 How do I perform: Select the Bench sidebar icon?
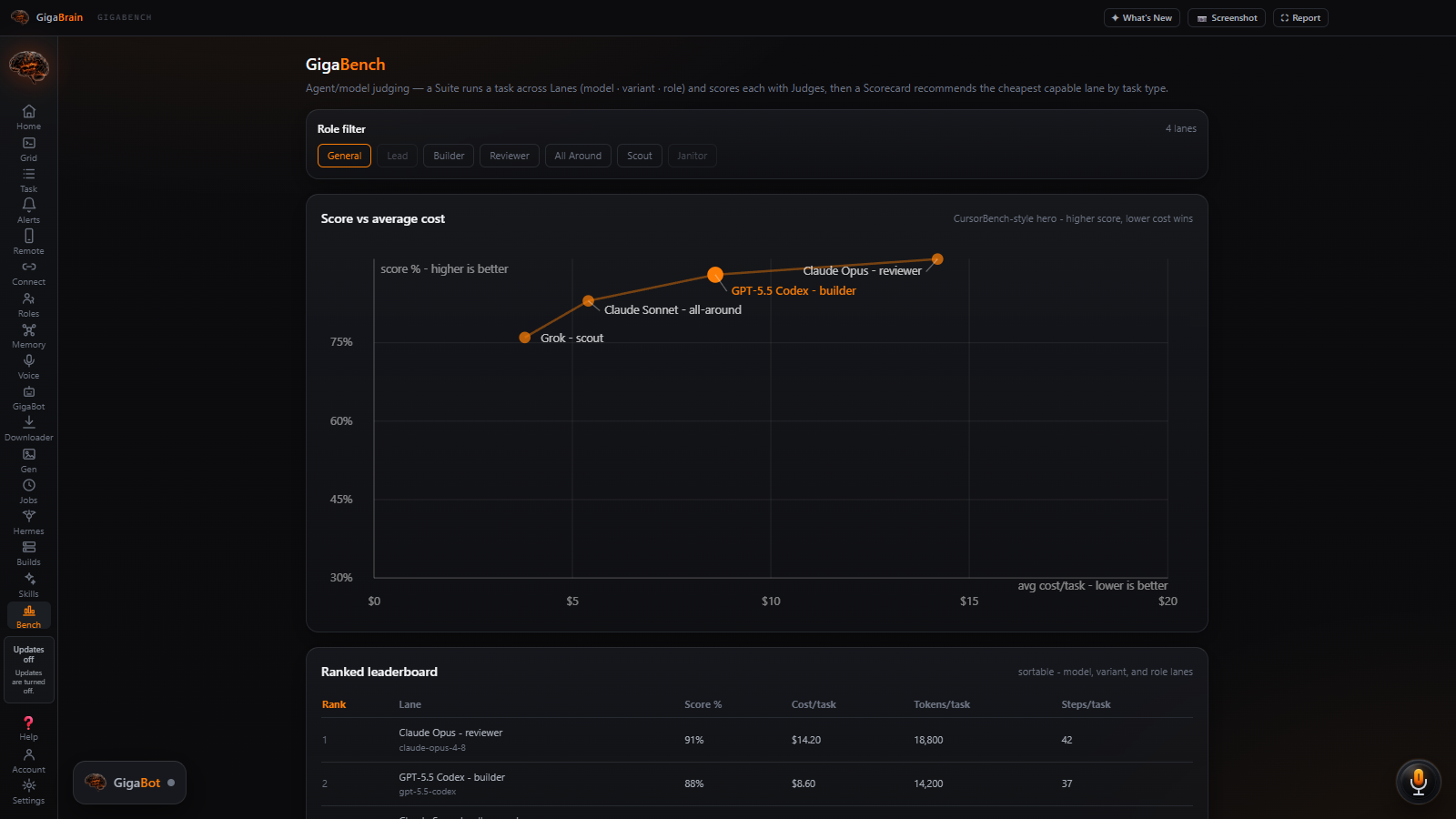point(29,616)
